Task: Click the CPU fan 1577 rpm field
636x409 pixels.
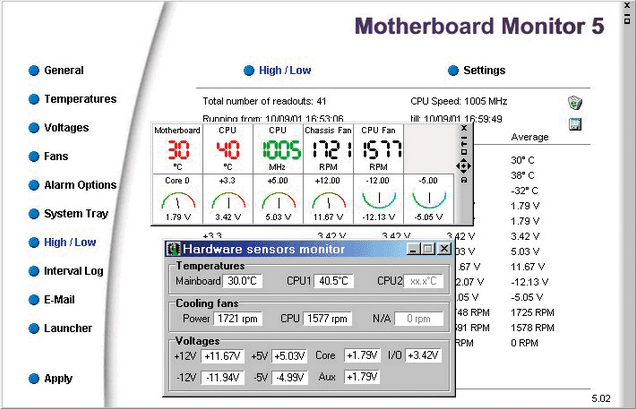Action: pos(327,319)
